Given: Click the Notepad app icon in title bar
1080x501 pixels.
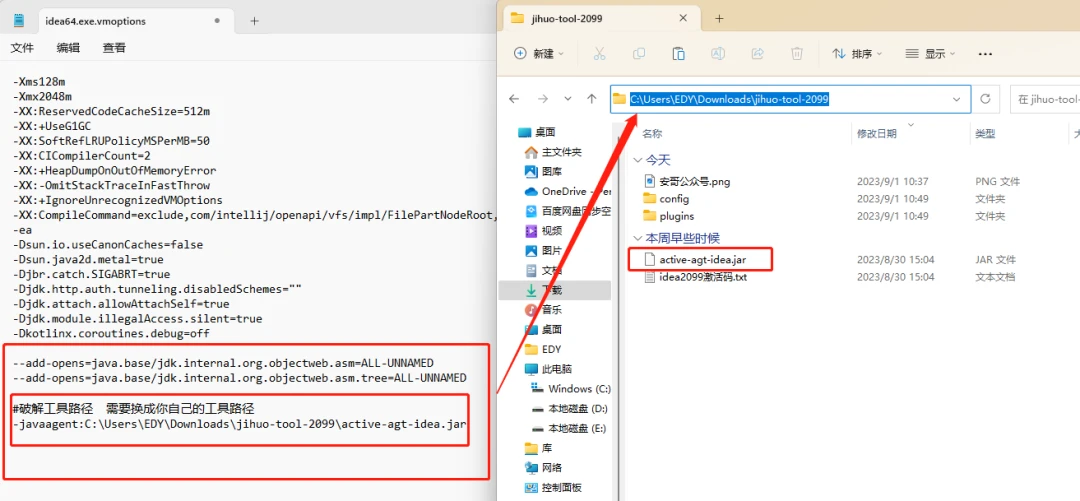Looking at the screenshot, I should (19, 21).
